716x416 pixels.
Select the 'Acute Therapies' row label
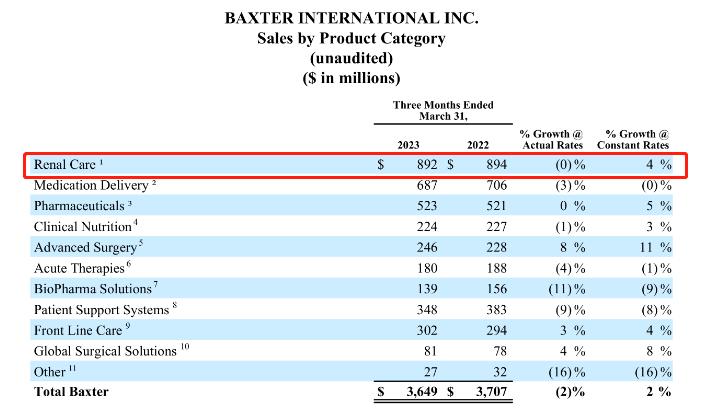coord(79,268)
